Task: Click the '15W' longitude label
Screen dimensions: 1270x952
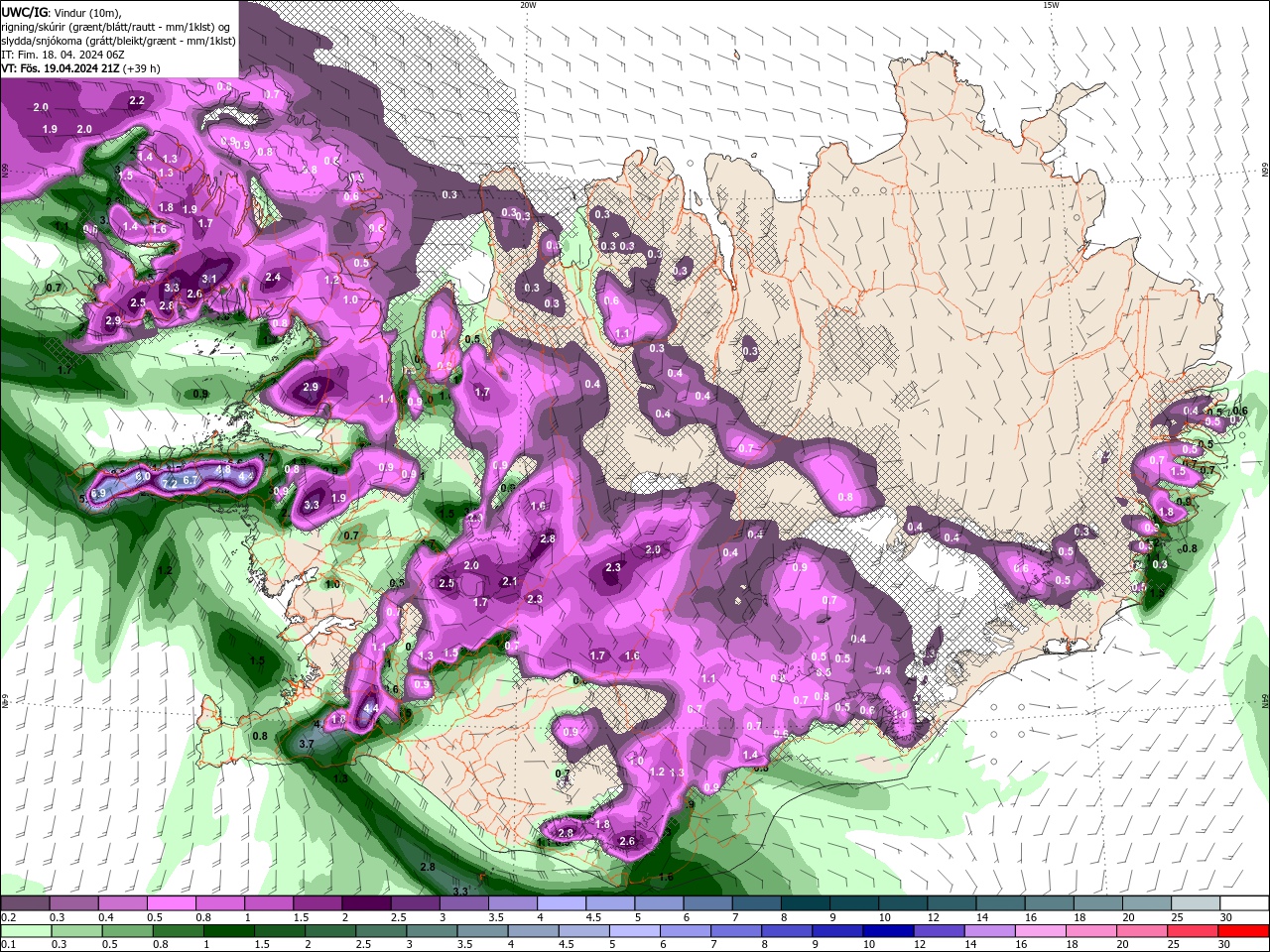Action: click(1051, 5)
